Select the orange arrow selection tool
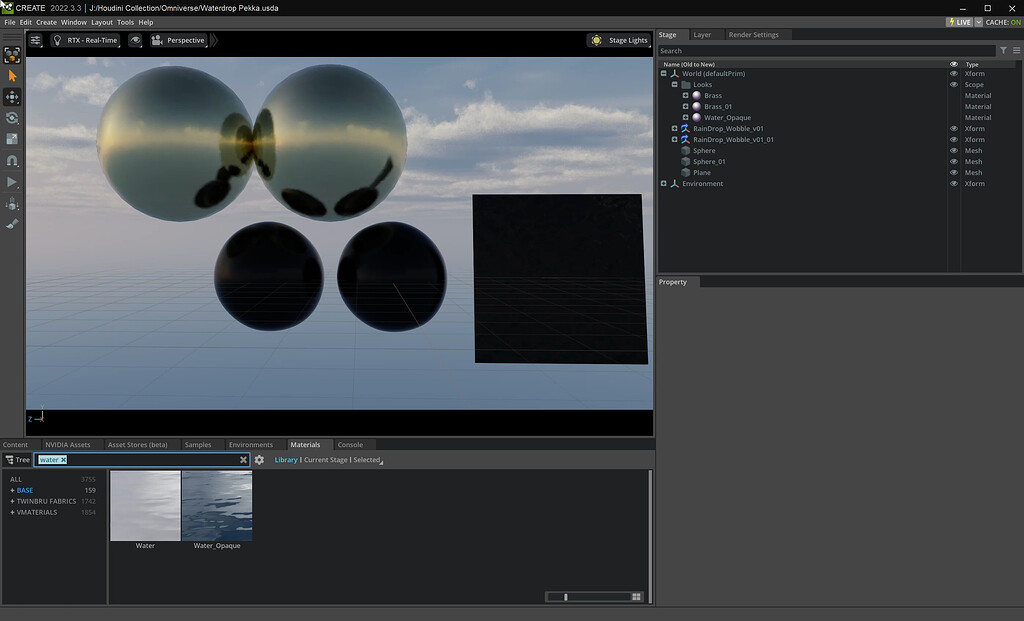 coord(12,76)
